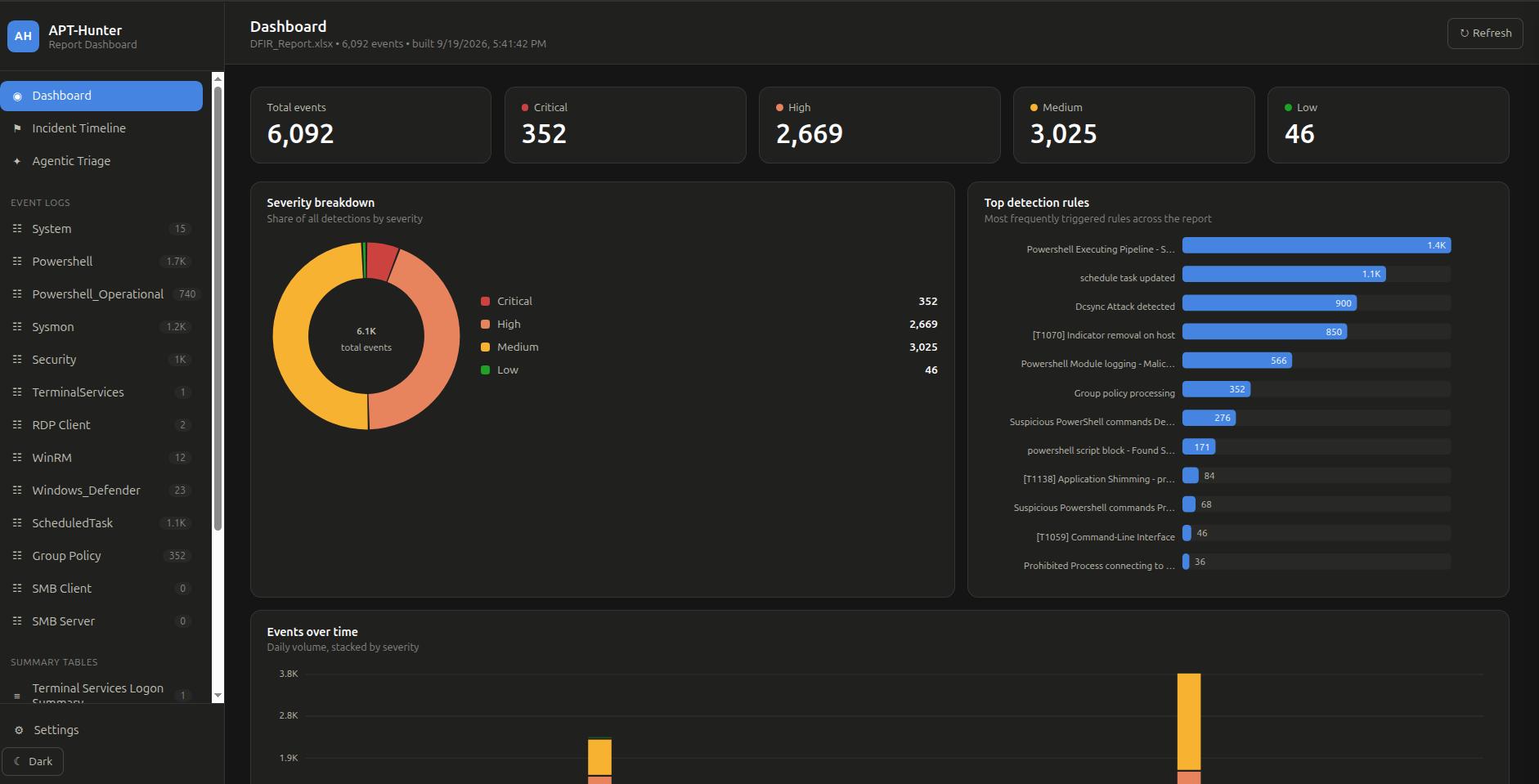The height and width of the screenshot is (784, 1539).
Task: Open the Incident Timeline page
Action: pos(101,128)
